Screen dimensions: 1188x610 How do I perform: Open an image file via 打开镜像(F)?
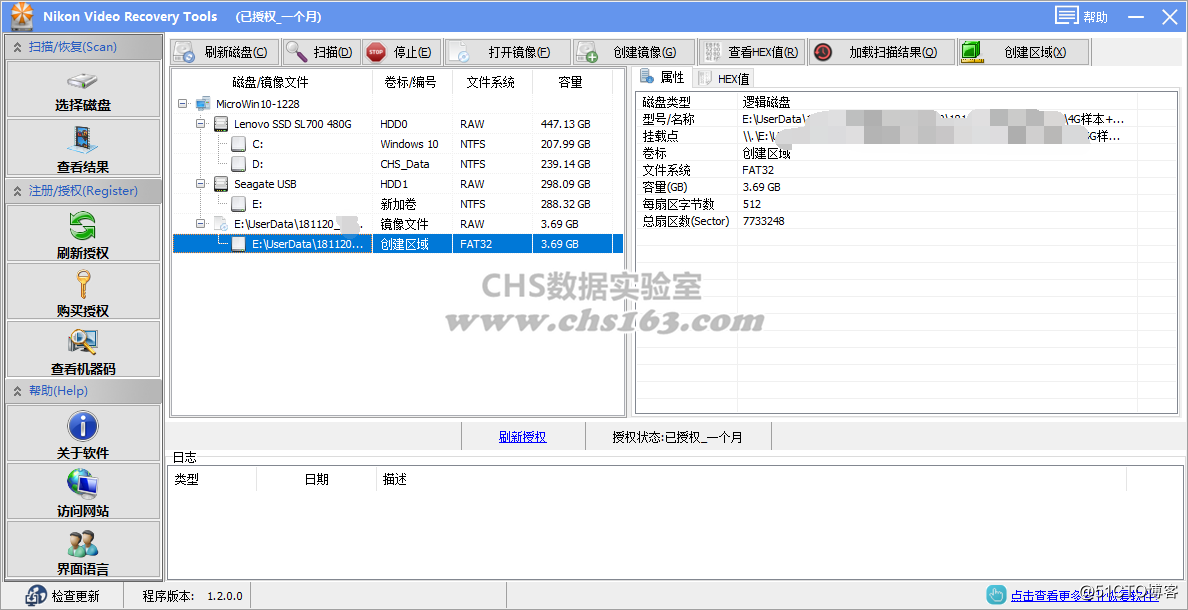click(507, 52)
